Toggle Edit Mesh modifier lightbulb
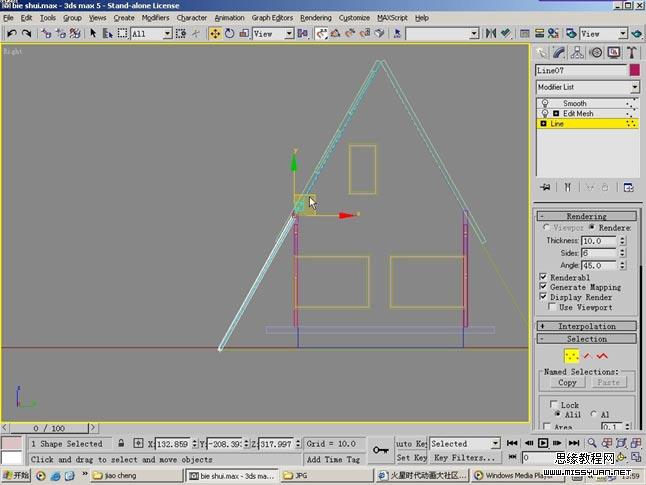This screenshot has height=485, width=646. (545, 113)
